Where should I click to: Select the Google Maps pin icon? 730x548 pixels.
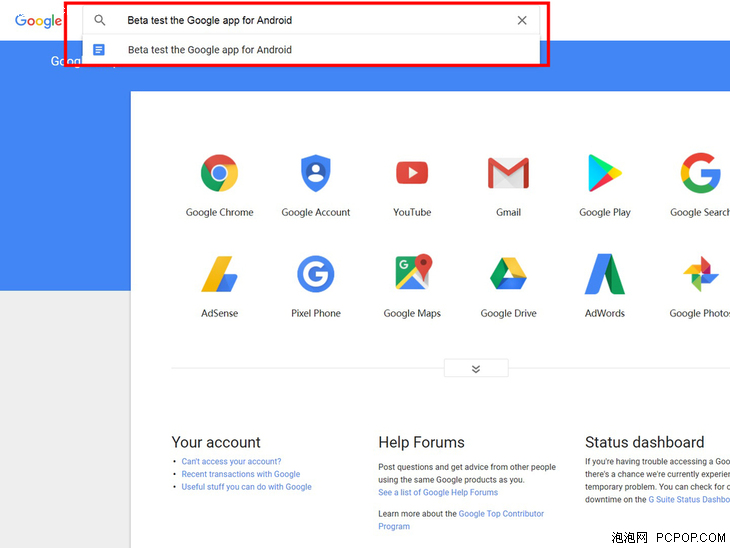tap(413, 272)
